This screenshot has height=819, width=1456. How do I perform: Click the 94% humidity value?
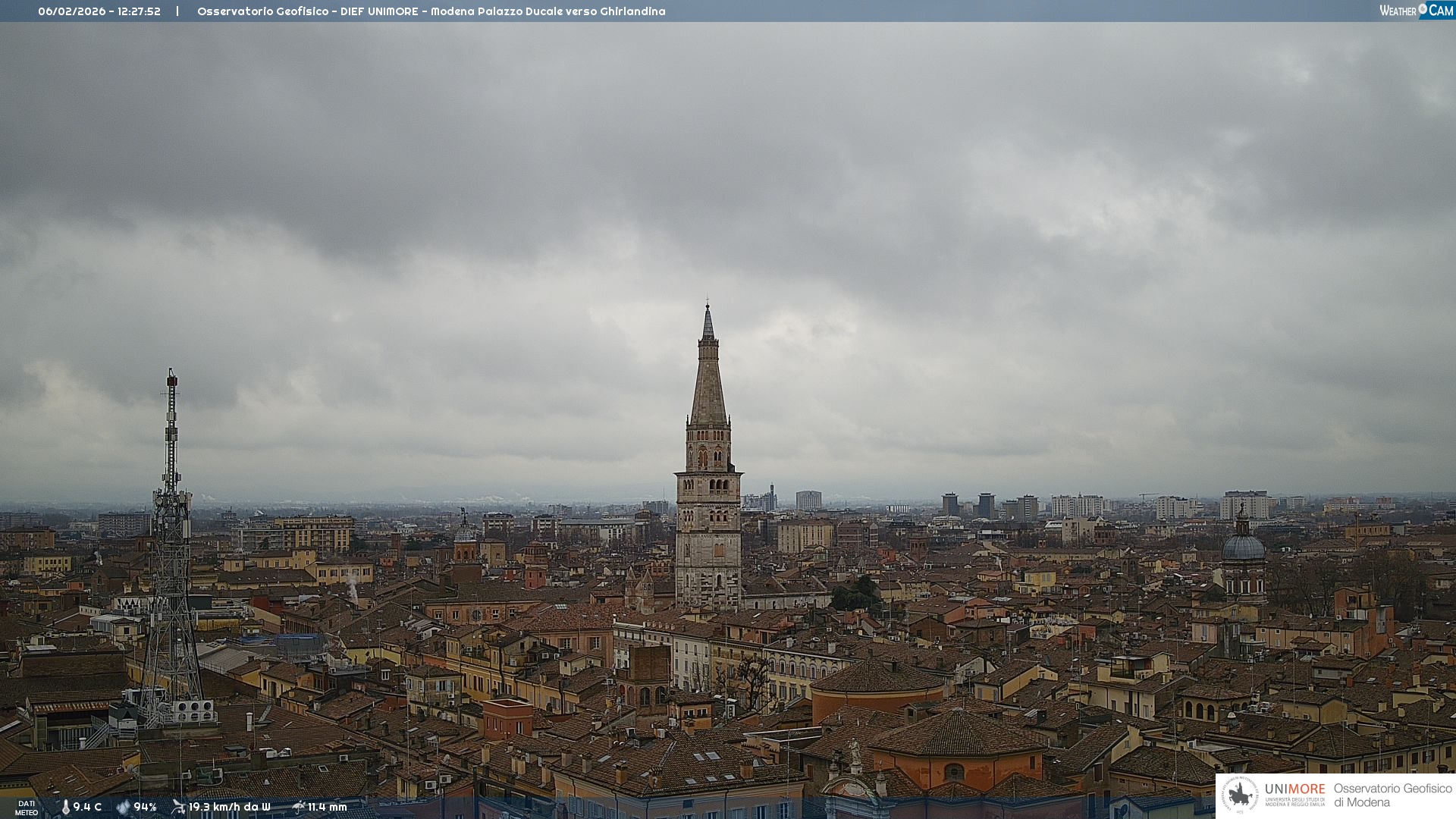pyautogui.click(x=145, y=807)
